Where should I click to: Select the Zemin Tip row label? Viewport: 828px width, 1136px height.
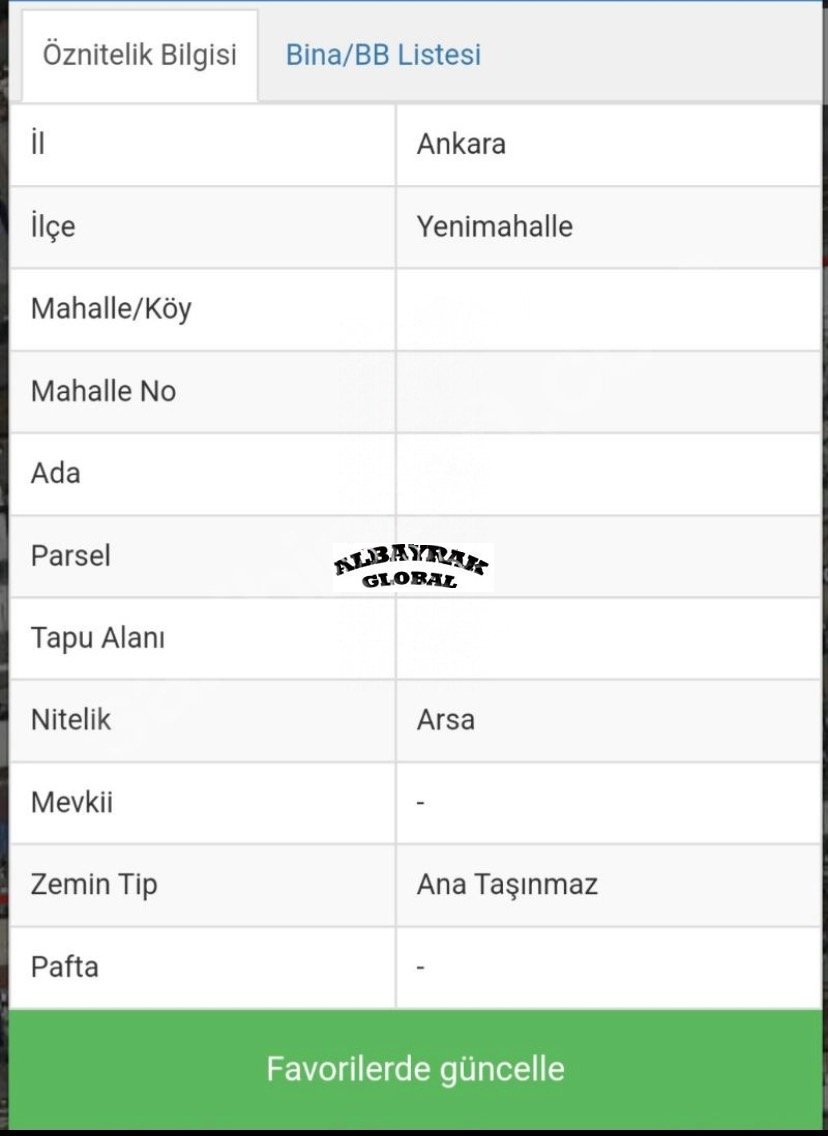click(93, 885)
